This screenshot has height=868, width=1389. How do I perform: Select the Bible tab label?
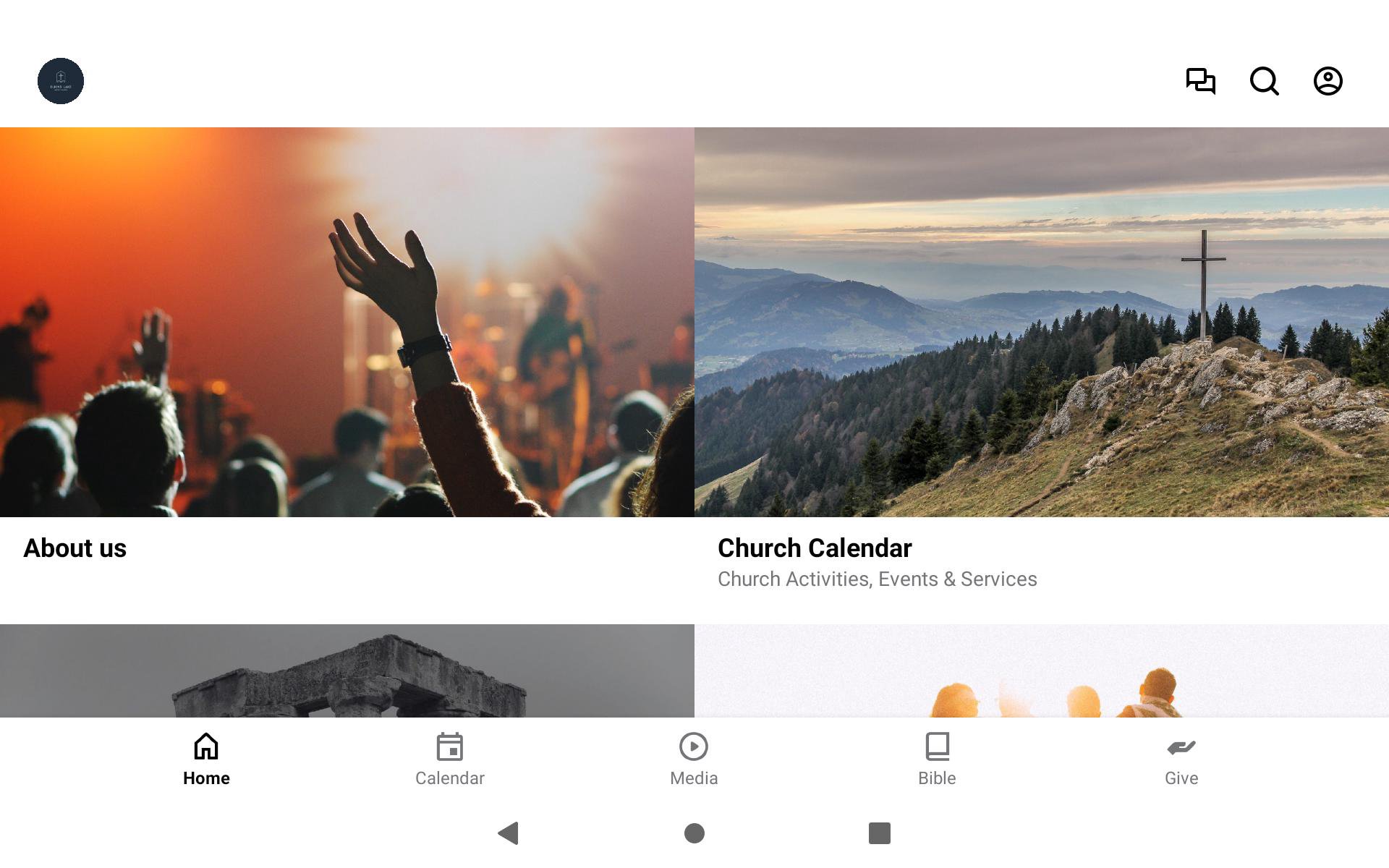[x=937, y=778]
